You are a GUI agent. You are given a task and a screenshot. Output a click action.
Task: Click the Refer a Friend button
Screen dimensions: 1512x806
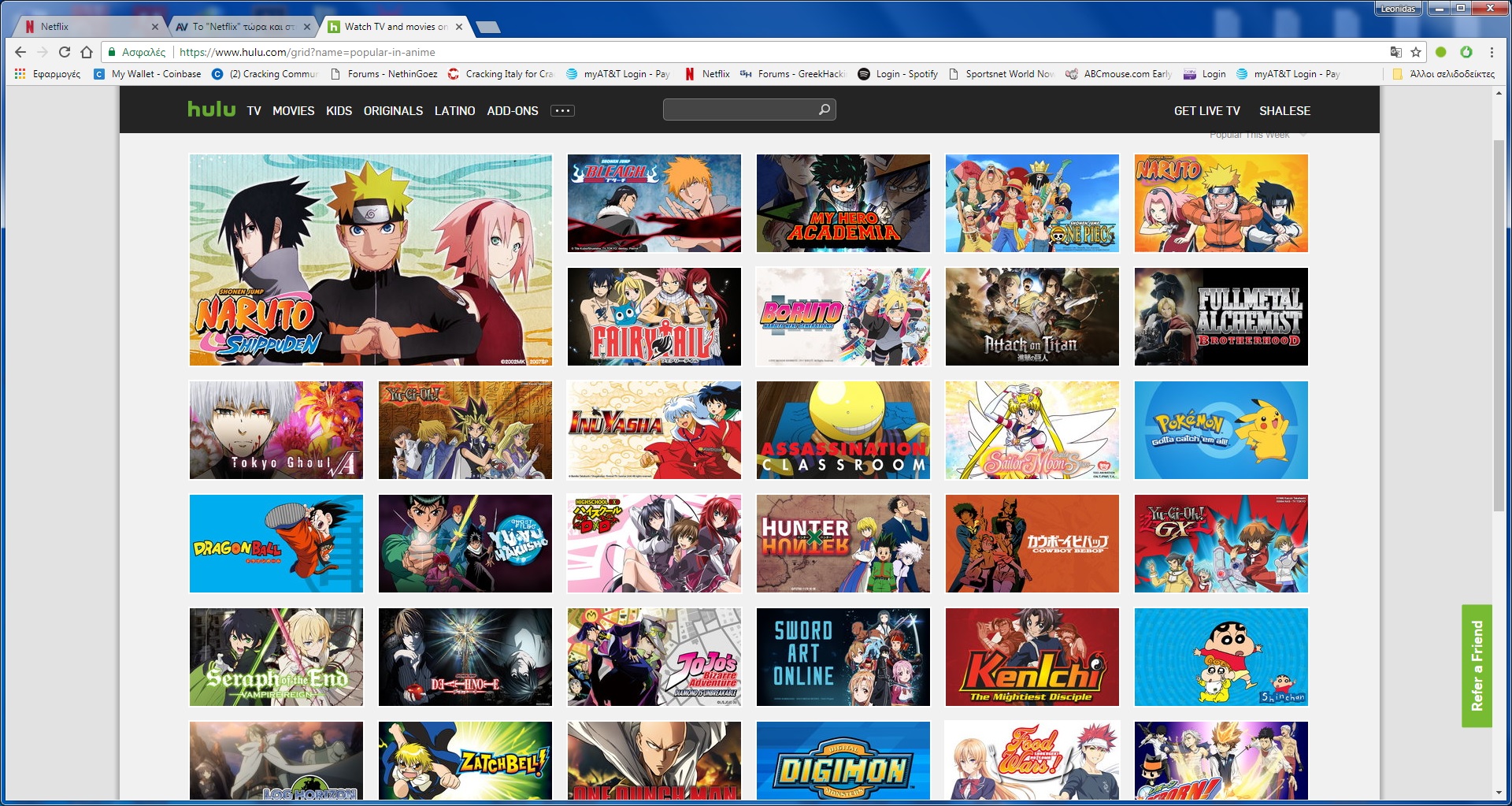click(x=1477, y=666)
